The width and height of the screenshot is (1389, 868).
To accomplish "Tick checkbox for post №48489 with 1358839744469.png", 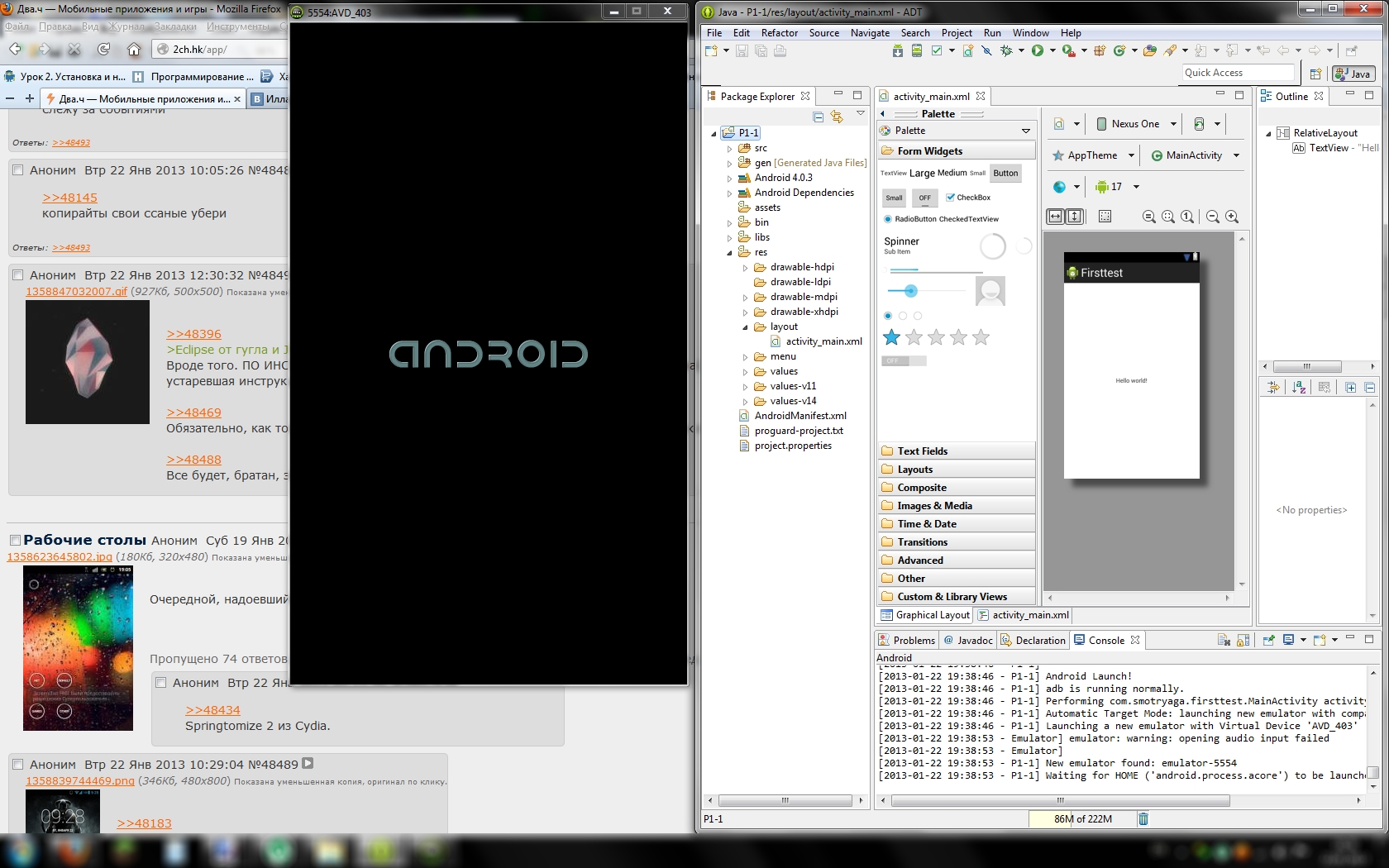I will click(17, 765).
